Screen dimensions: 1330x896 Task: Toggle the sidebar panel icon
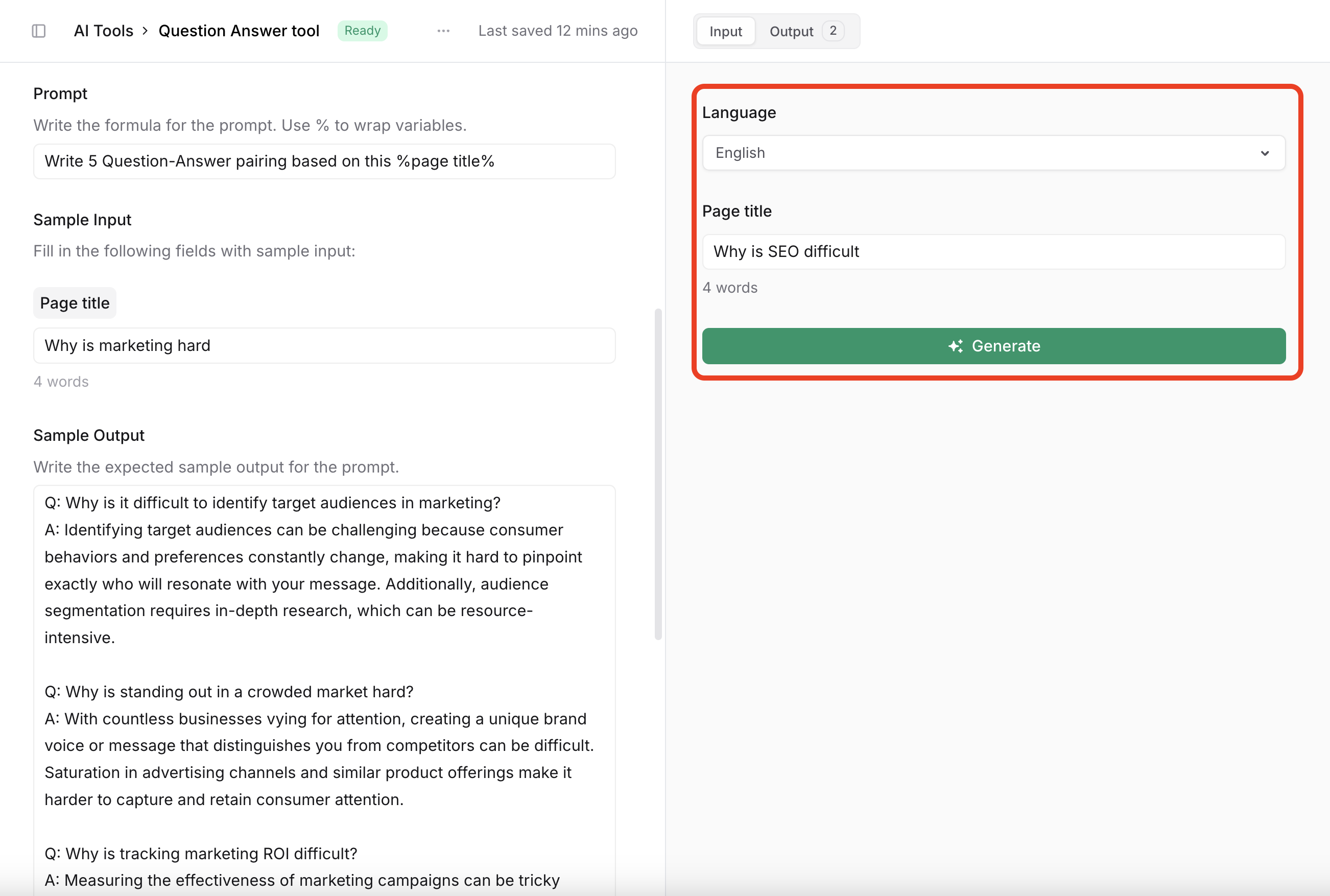(39, 31)
